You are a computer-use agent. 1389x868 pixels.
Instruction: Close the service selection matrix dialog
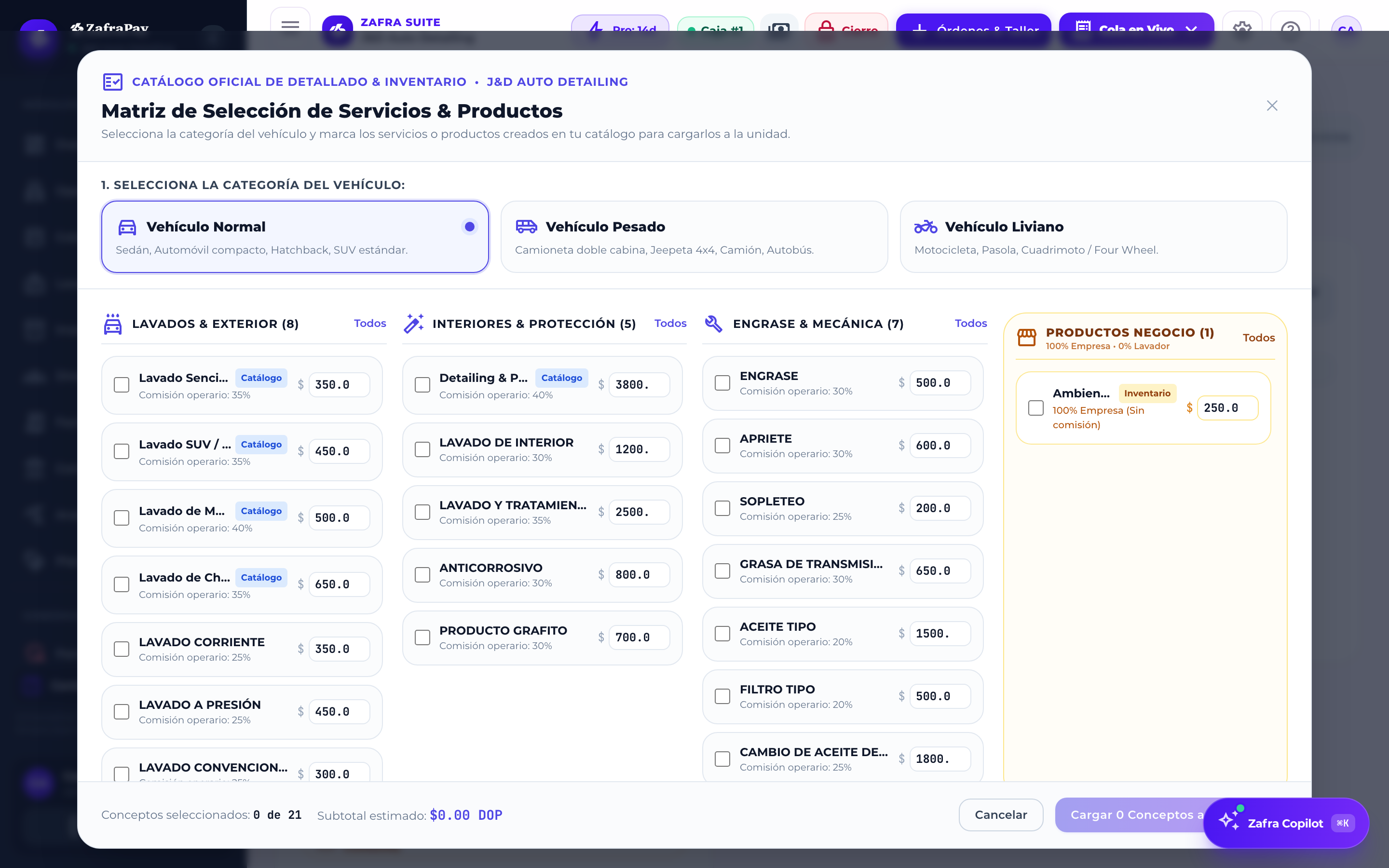pyautogui.click(x=1272, y=106)
